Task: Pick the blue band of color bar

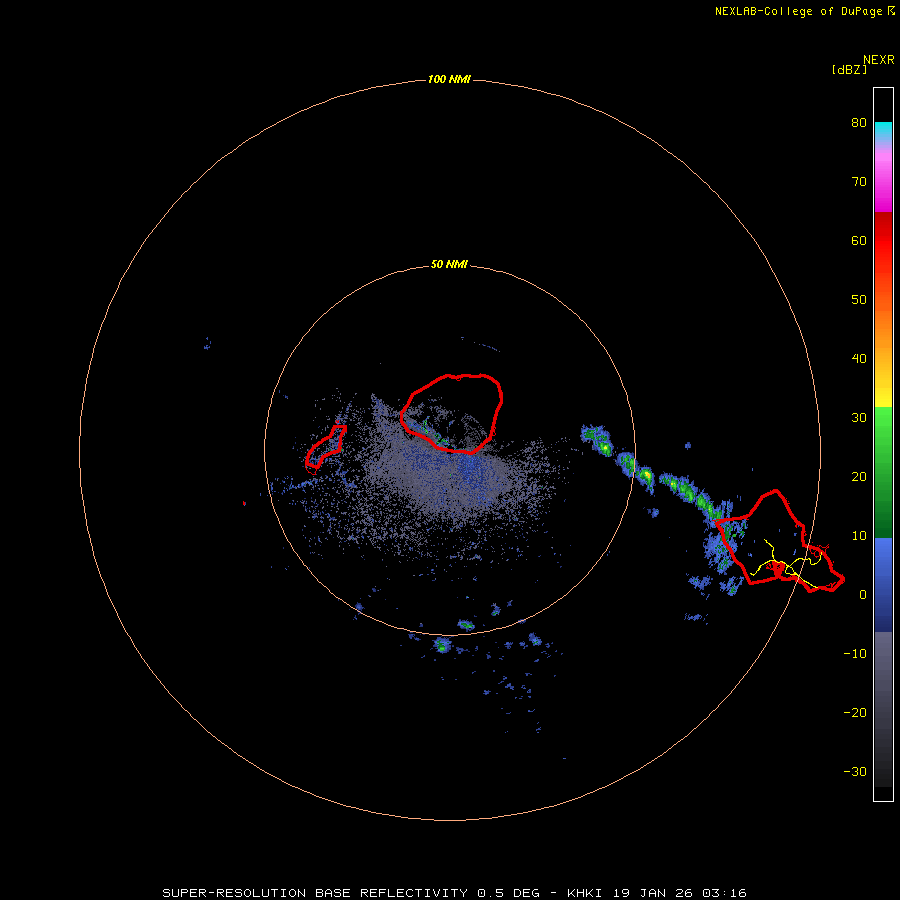Action: pos(883,584)
